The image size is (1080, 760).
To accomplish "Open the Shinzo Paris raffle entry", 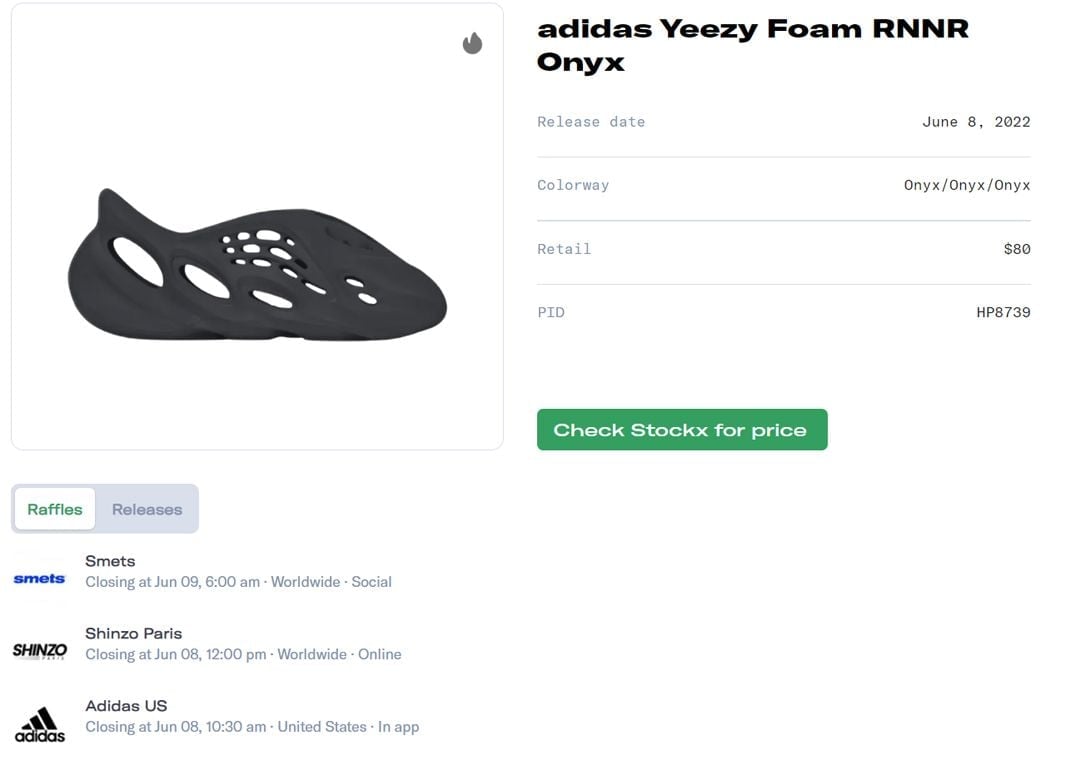I will click(133, 633).
